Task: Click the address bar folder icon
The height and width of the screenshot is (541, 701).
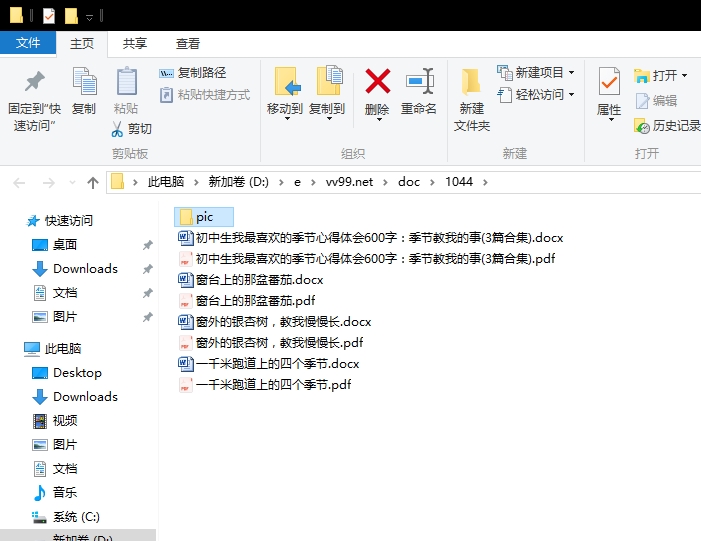Action: tap(118, 182)
